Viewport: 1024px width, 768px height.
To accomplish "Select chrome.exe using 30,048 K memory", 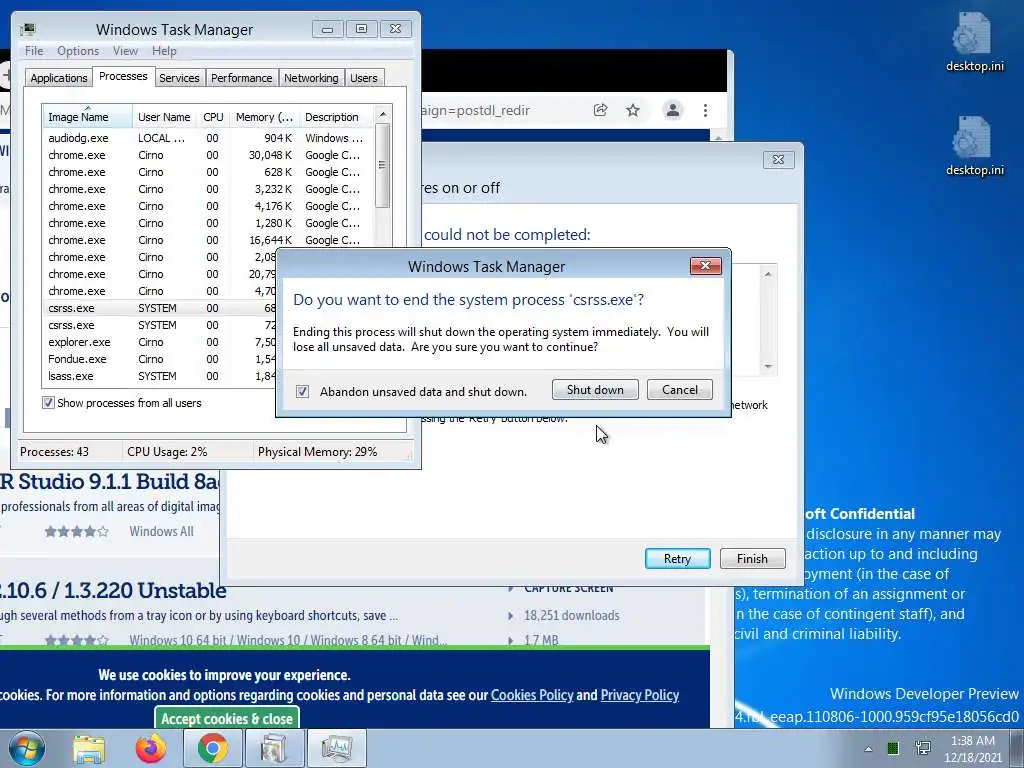I will (208, 155).
